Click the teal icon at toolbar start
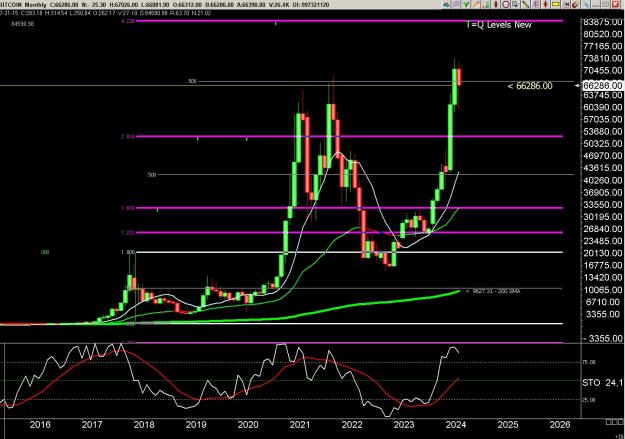 pyautogui.click(x=446, y=4)
